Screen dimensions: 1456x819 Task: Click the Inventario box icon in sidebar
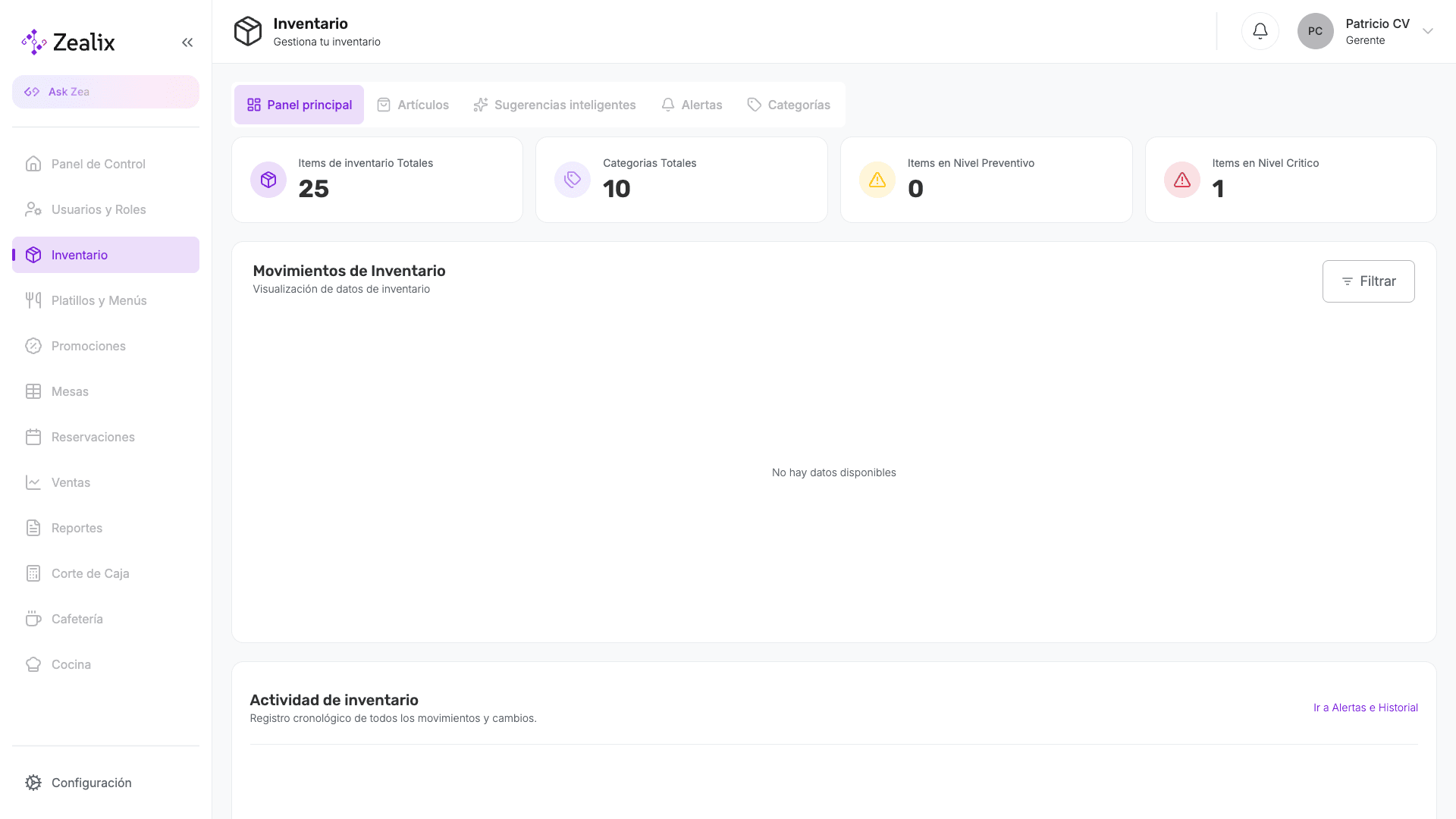pos(33,255)
